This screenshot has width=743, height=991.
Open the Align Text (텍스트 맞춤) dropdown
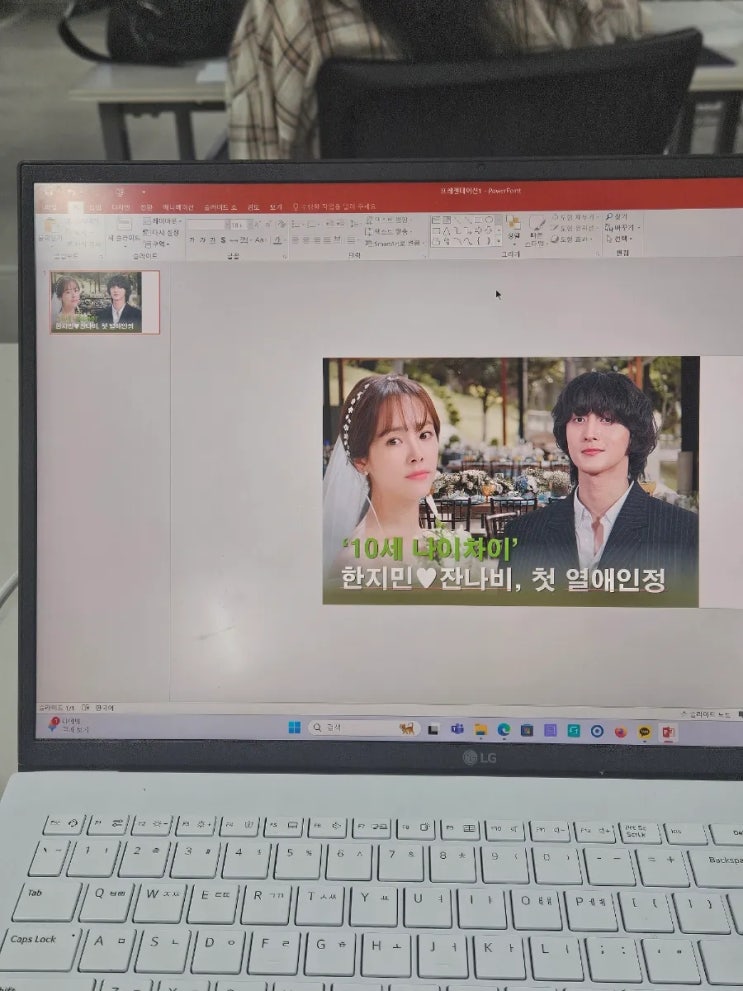(388, 231)
